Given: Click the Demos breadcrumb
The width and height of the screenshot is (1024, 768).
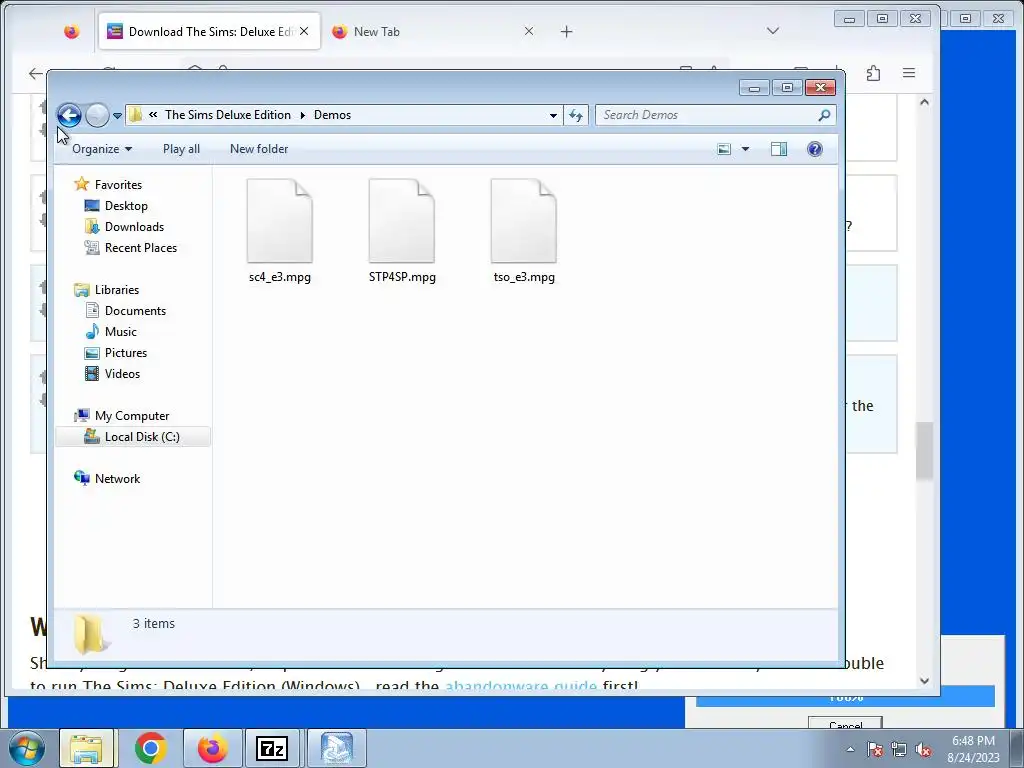Looking at the screenshot, I should point(332,115).
